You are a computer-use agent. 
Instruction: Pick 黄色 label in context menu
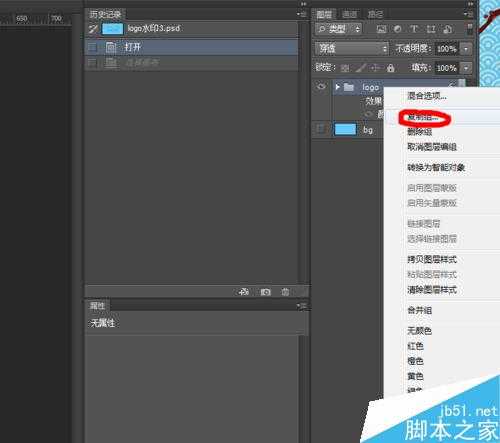pyautogui.click(x=415, y=376)
